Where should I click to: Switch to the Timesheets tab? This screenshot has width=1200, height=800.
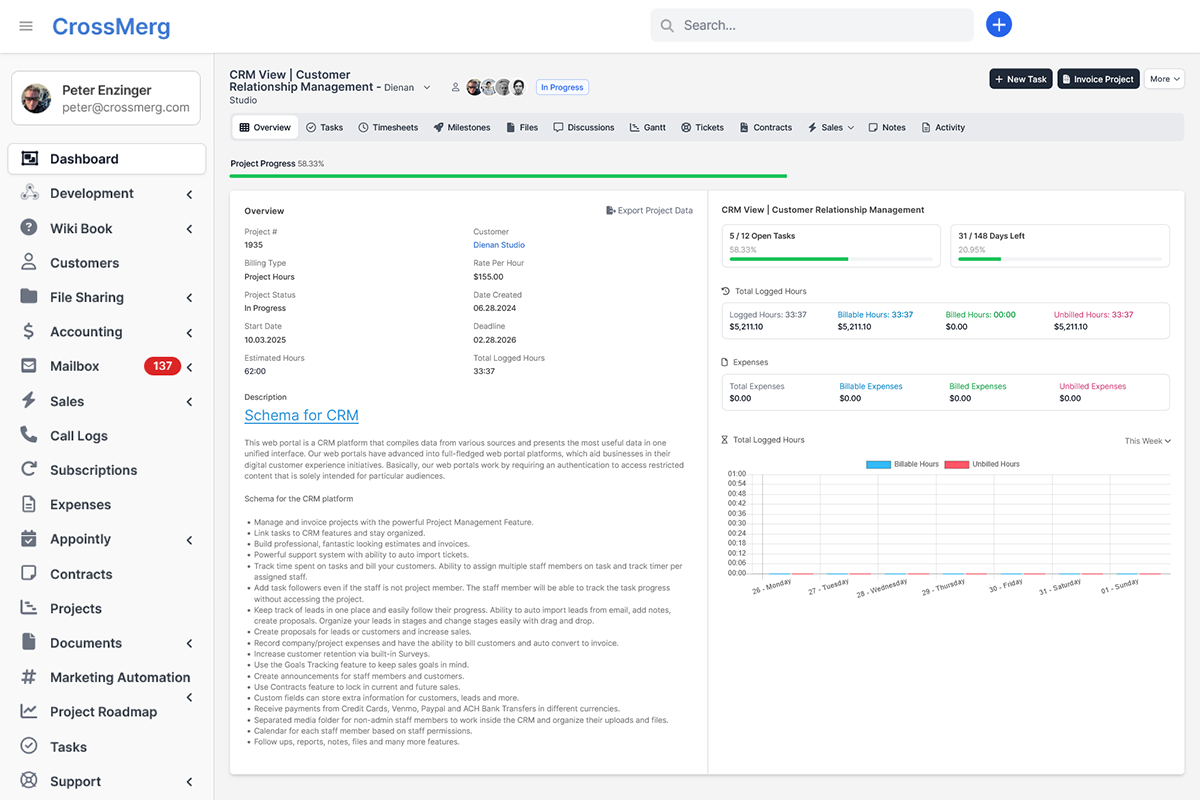388,128
